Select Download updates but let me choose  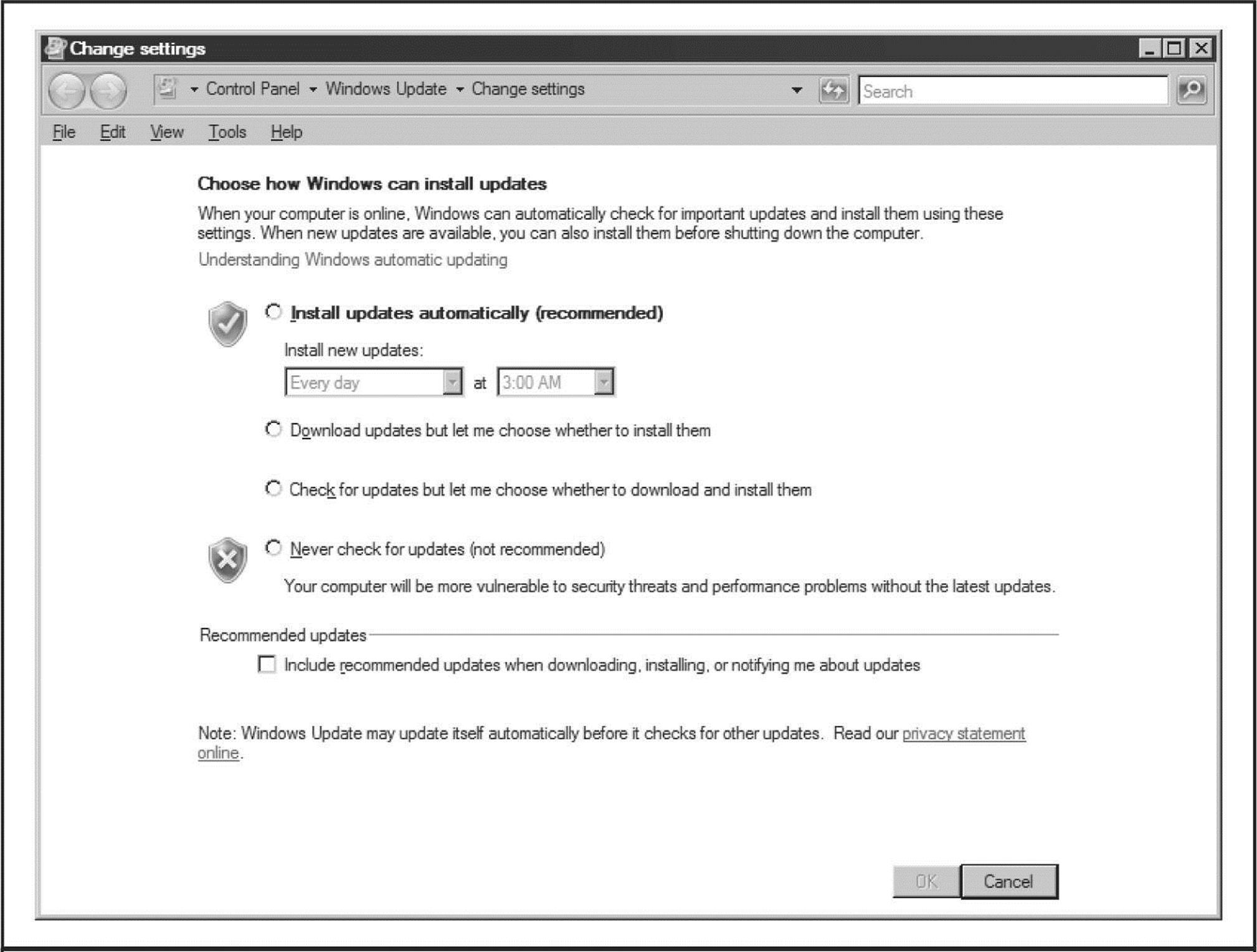(273, 429)
